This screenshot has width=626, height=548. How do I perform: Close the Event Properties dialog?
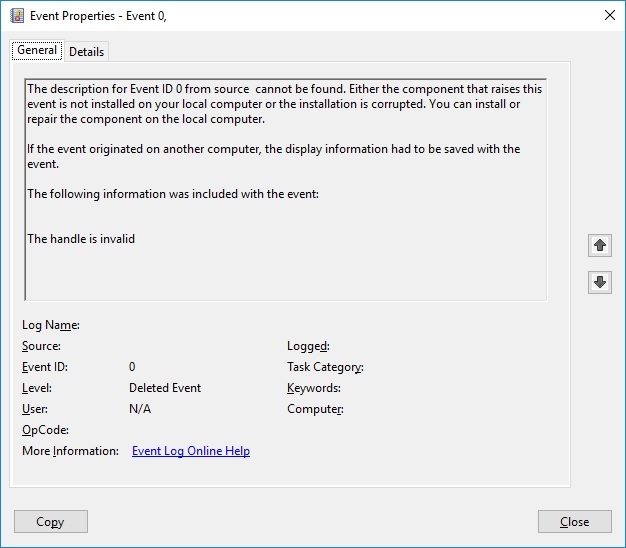[x=574, y=521]
